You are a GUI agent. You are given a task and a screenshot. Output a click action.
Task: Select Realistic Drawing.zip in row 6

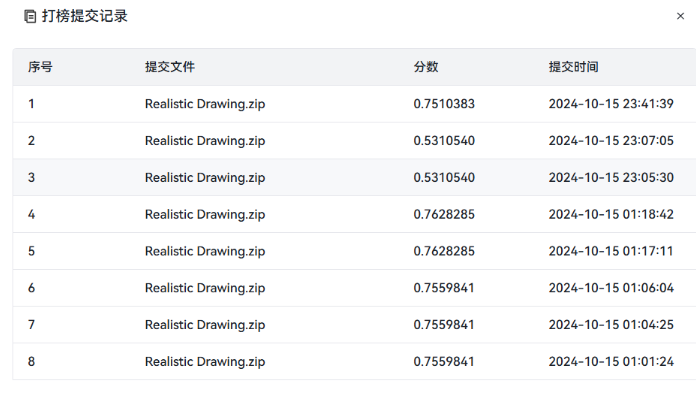(205, 288)
